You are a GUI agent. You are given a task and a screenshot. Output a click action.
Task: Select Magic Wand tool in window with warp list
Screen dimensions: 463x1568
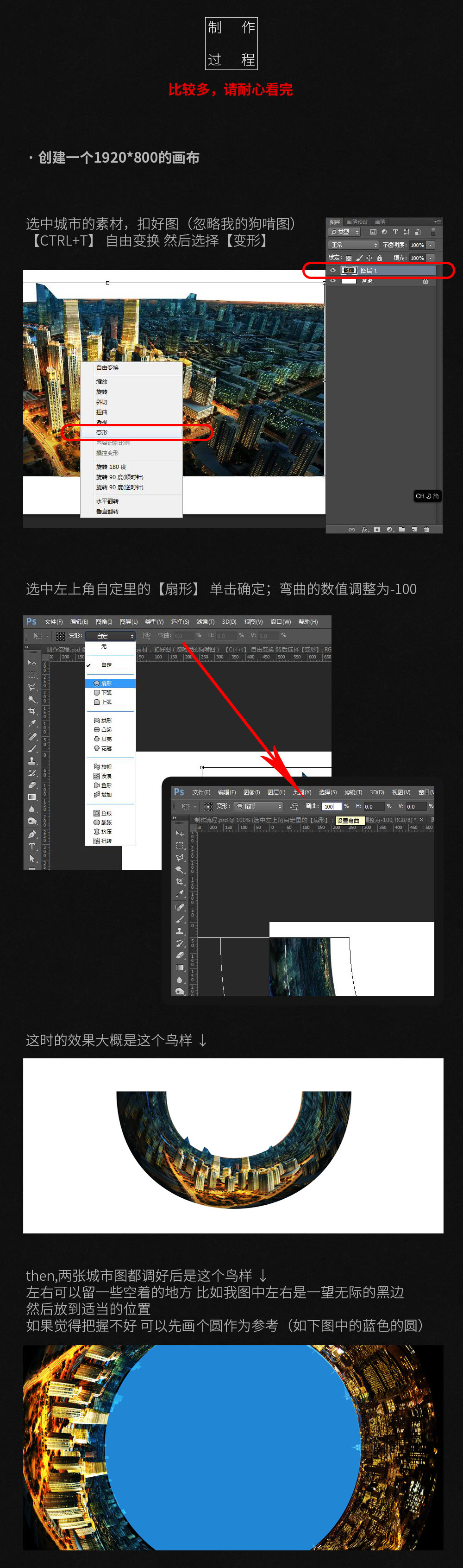point(31,699)
